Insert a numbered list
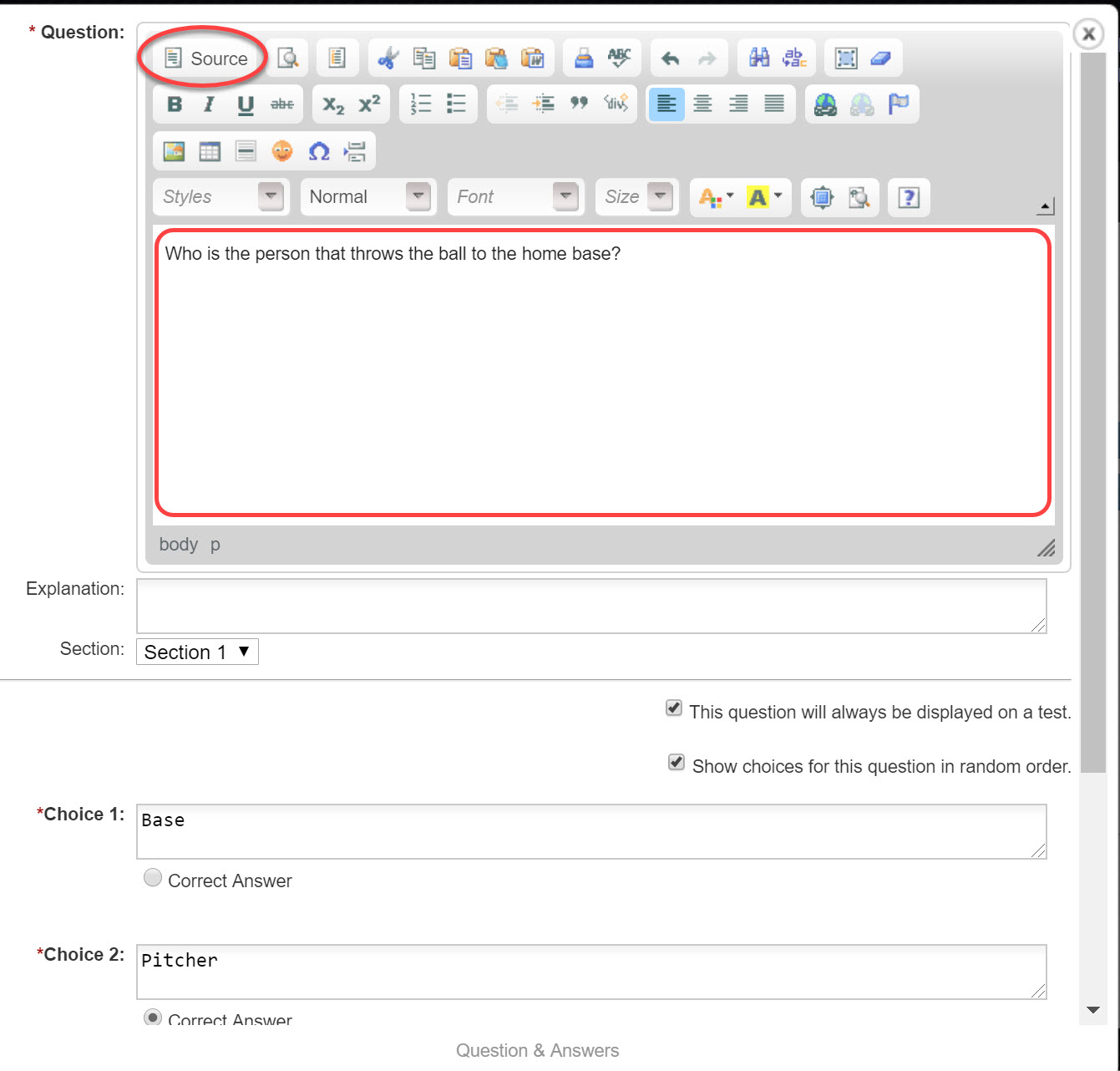The image size is (1120, 1071). 421,104
